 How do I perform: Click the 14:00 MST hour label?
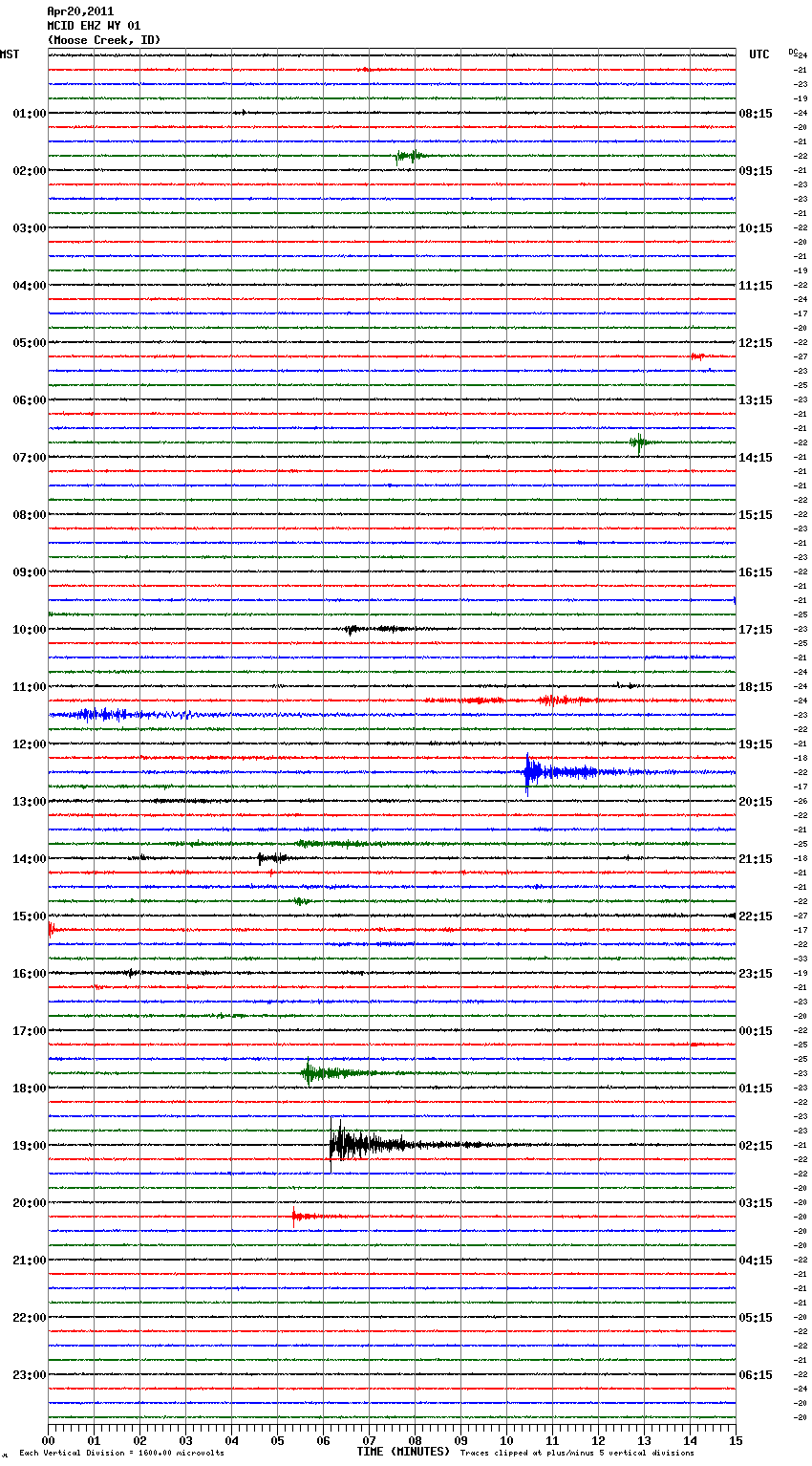(x=30, y=859)
